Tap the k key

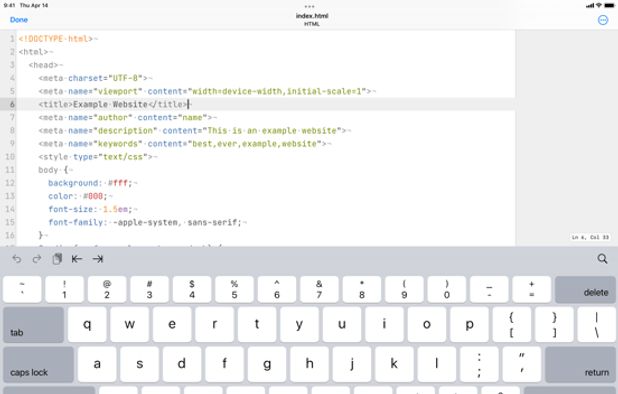point(394,364)
